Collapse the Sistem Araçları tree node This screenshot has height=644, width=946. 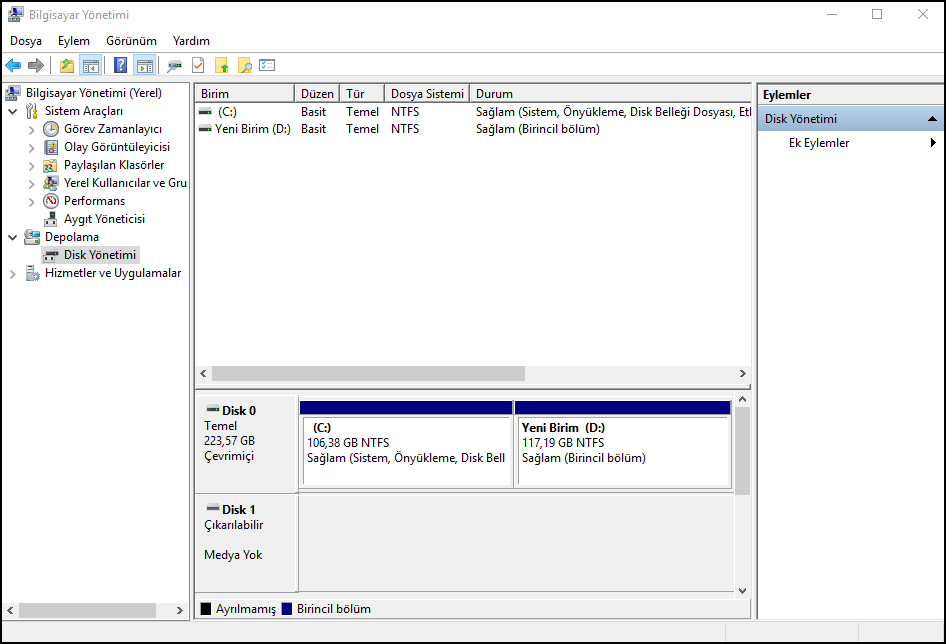click(13, 111)
